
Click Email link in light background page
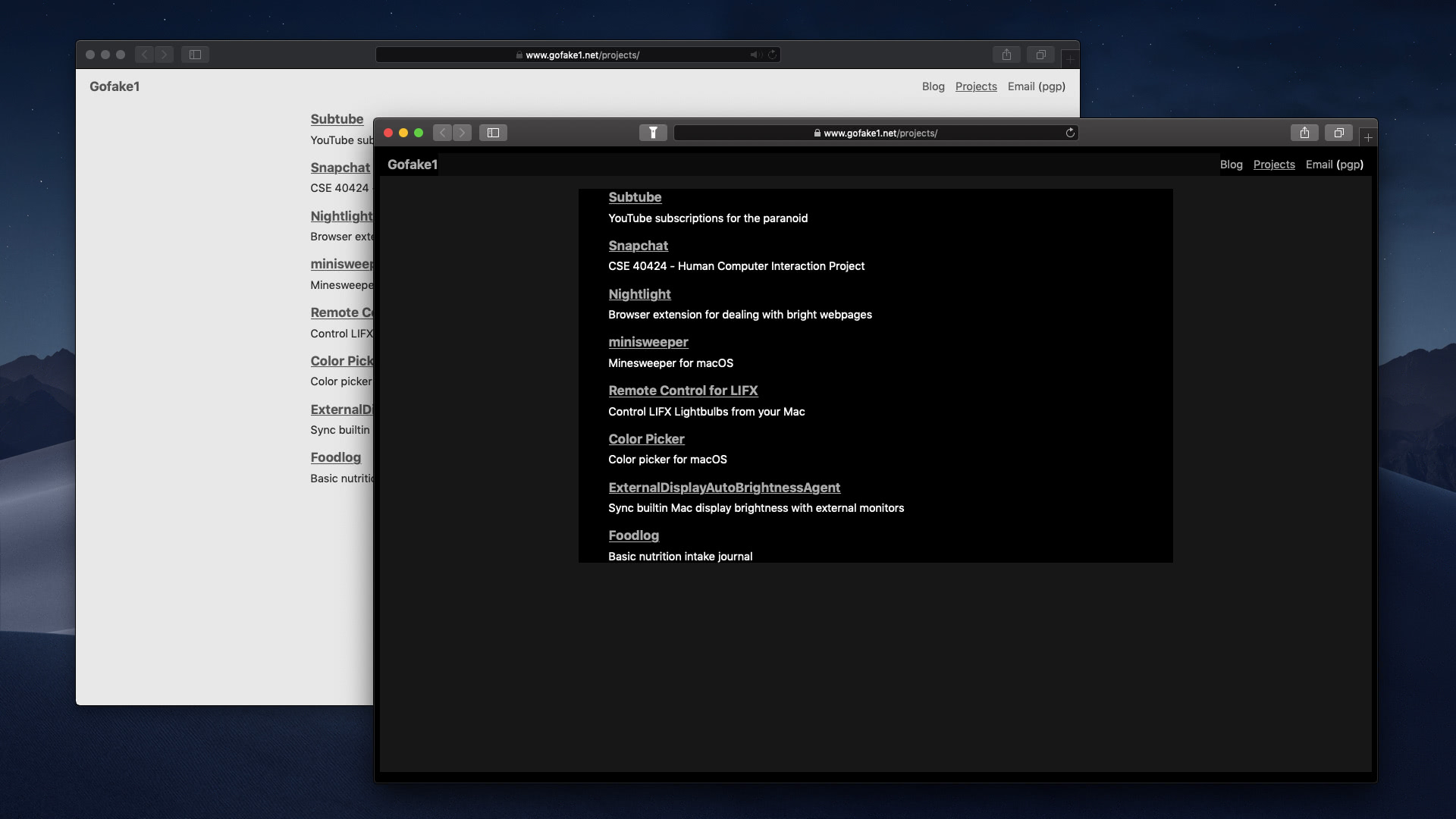tap(1021, 86)
